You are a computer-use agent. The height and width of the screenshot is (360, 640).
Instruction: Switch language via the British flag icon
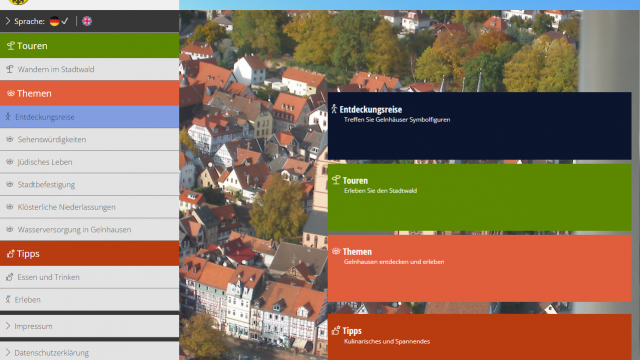87,21
